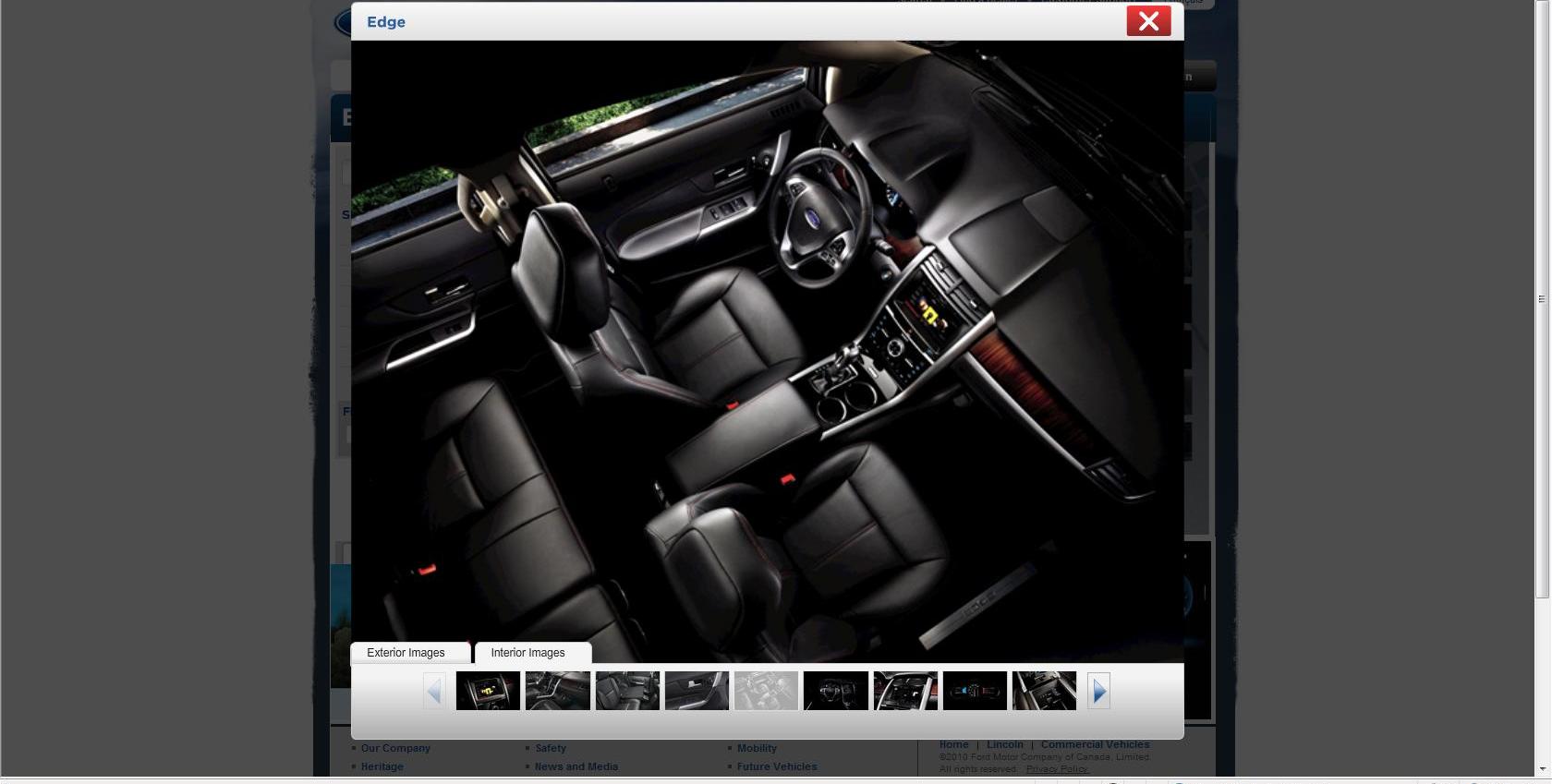The image size is (1552, 784).
Task: Open first thumbnail showing touchscreen display
Action: [488, 691]
